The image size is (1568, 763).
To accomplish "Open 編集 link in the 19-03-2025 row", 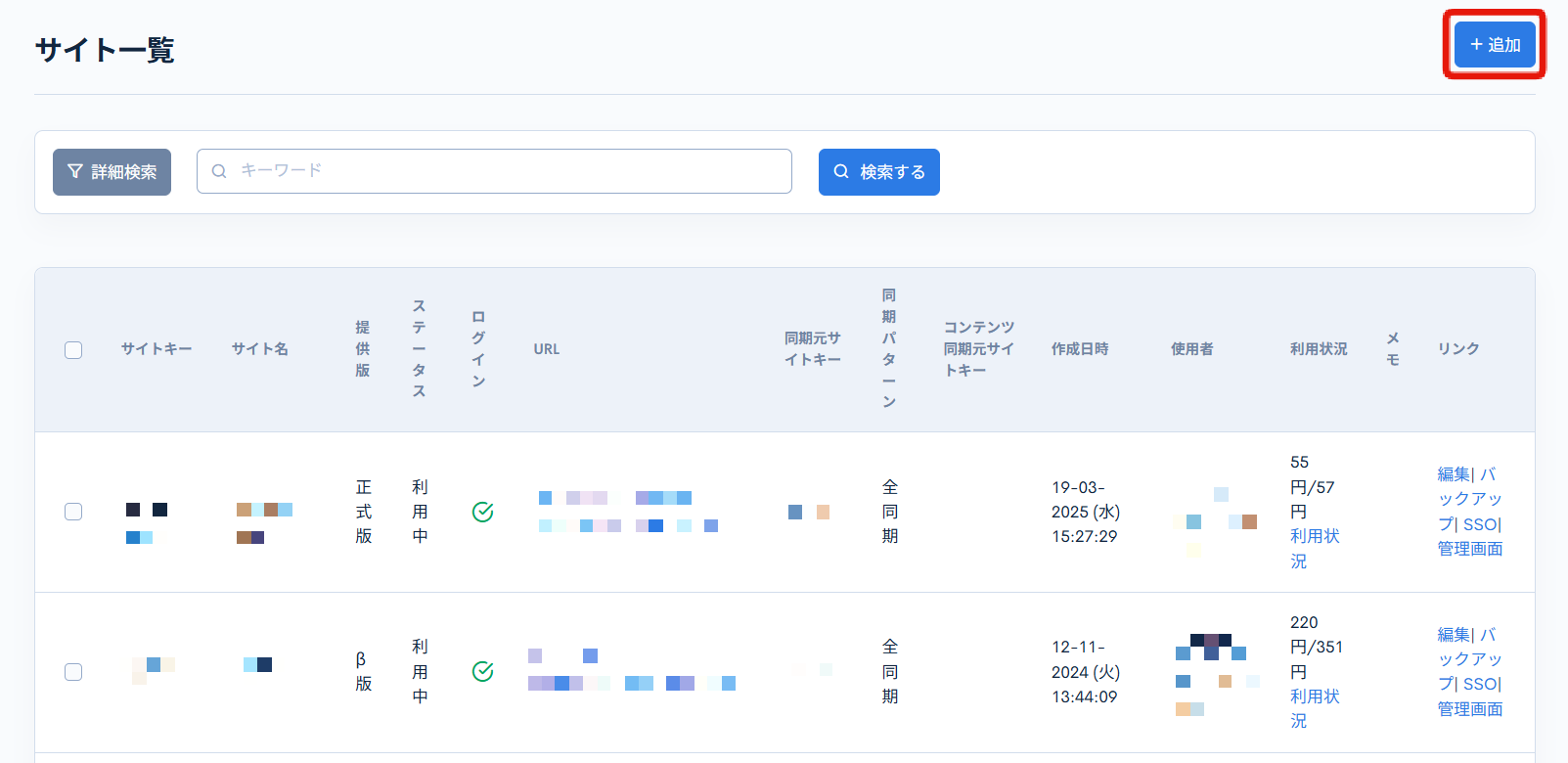I will coord(1454,474).
